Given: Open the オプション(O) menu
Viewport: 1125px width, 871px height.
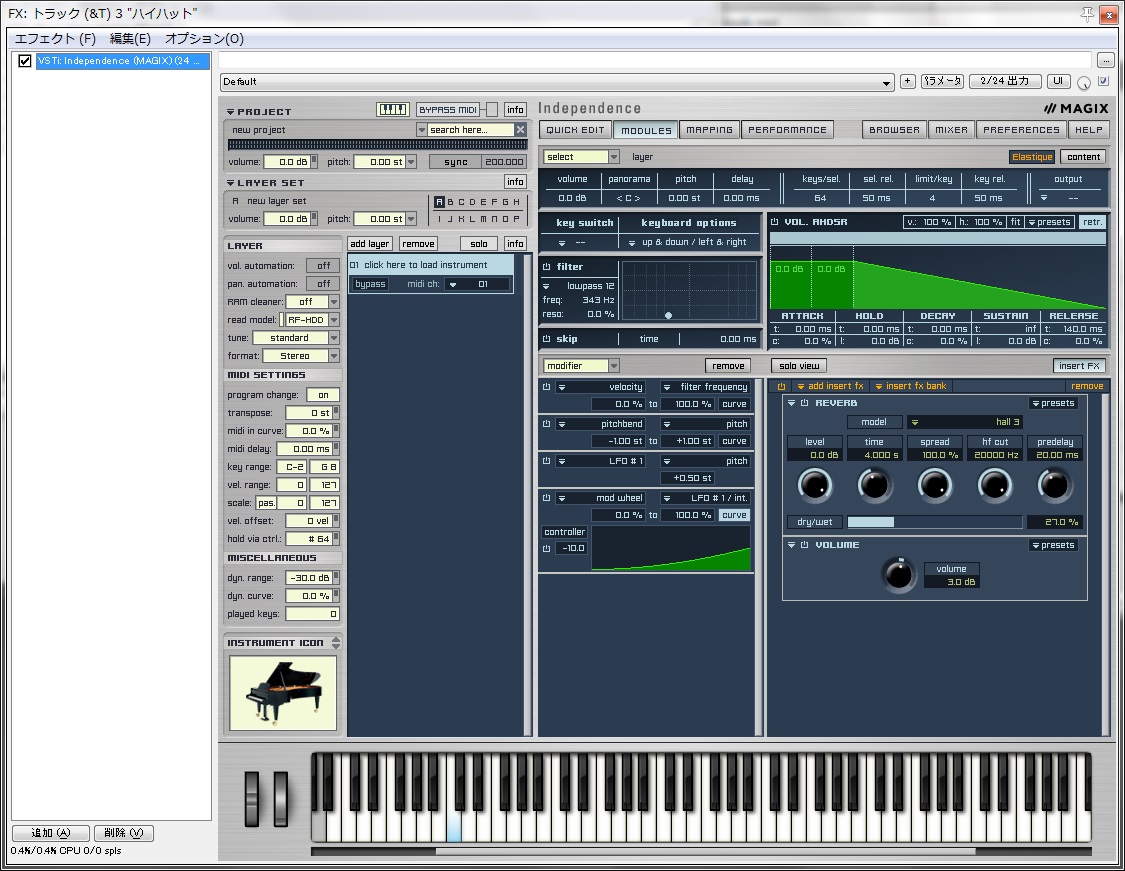Looking at the screenshot, I should click(x=204, y=39).
